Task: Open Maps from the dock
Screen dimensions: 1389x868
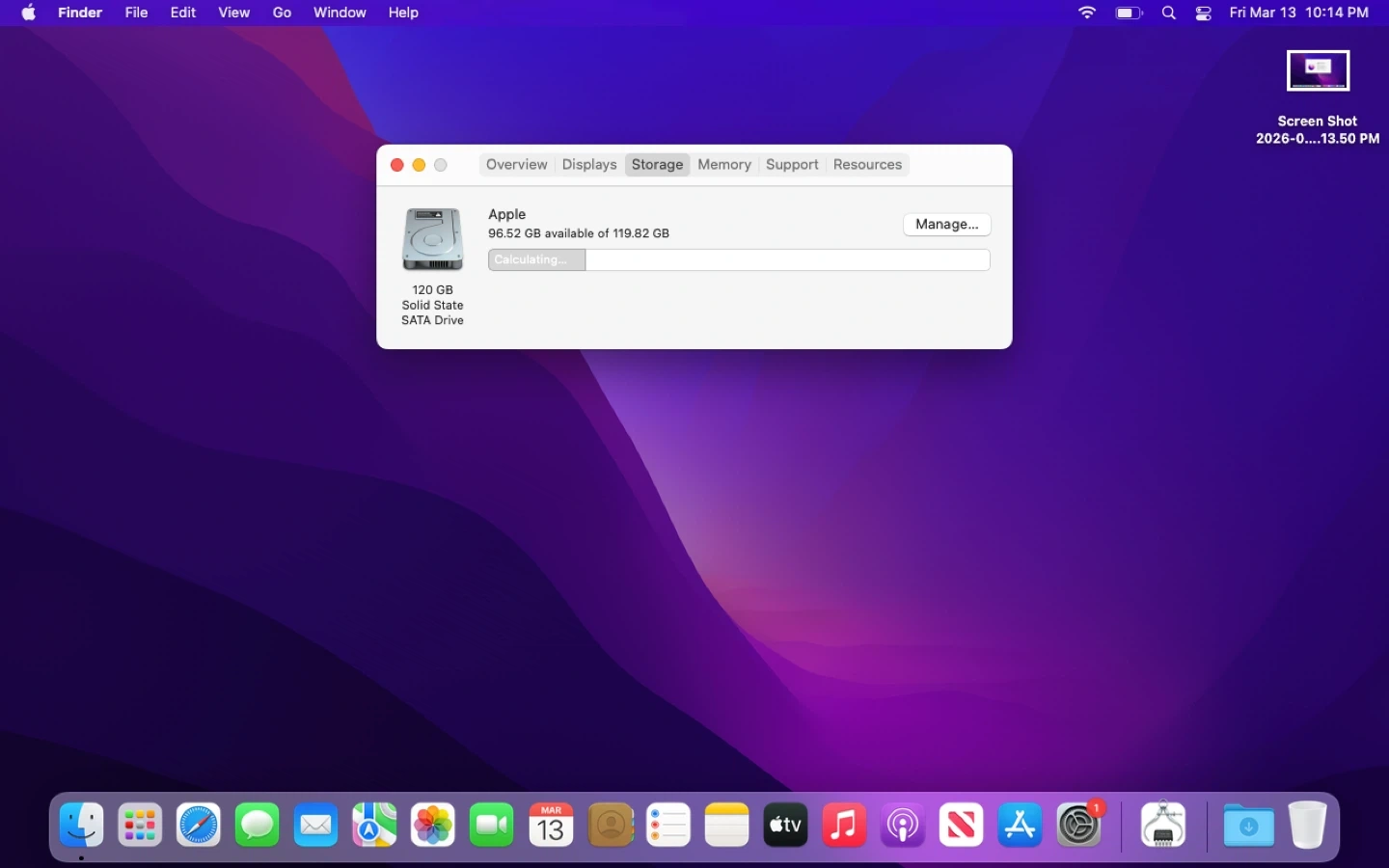Action: [x=374, y=826]
